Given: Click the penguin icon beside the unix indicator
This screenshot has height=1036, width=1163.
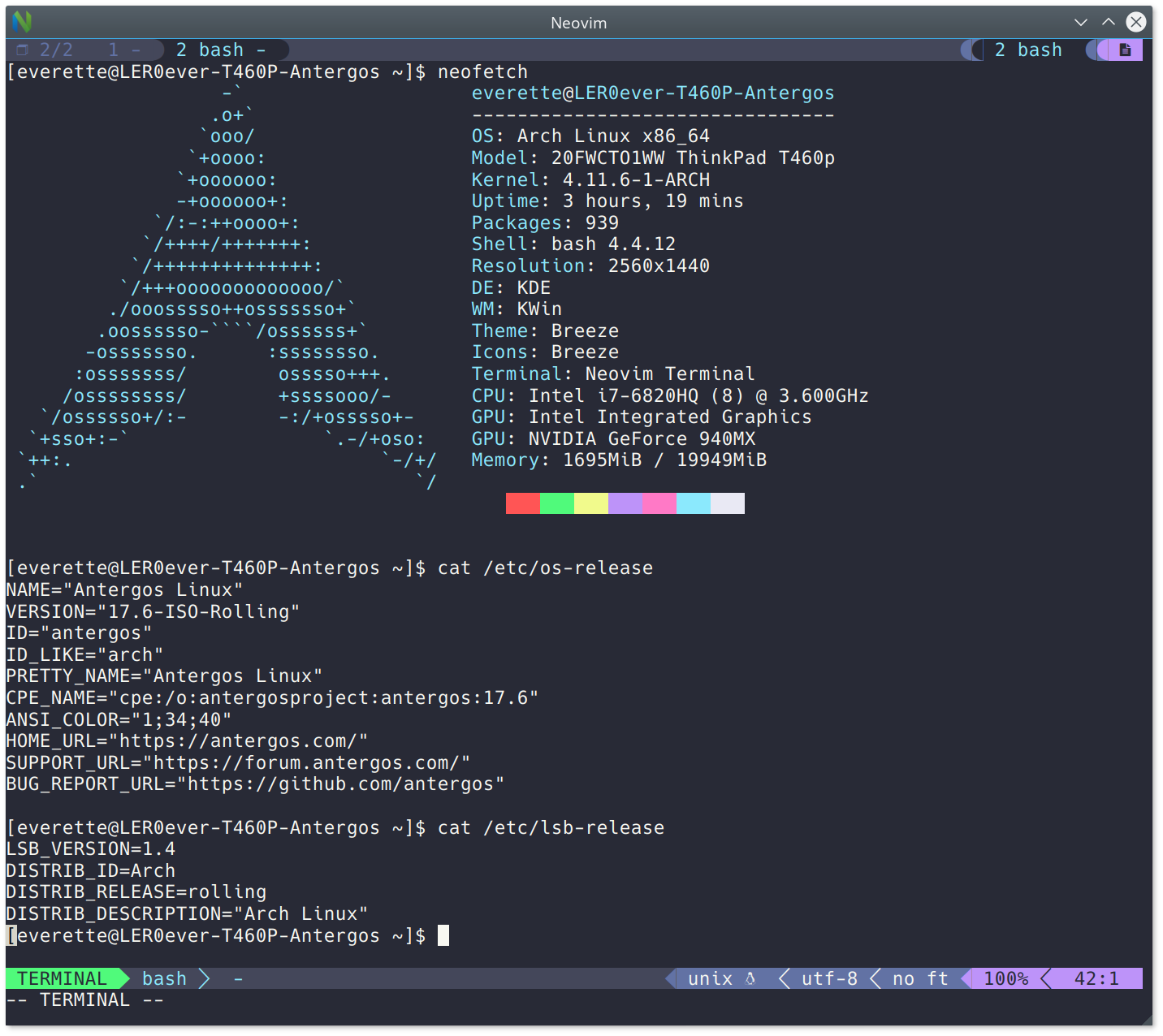Looking at the screenshot, I should pos(748,978).
